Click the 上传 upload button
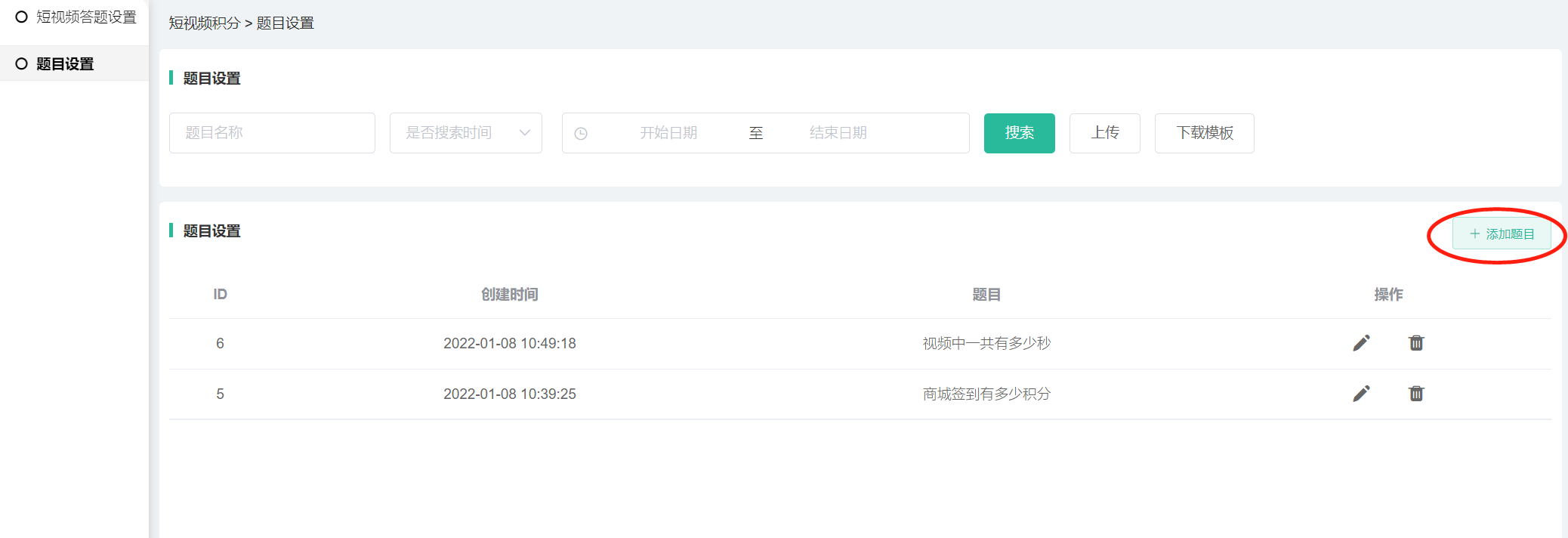Screen dimensions: 1568x538 1104,133
